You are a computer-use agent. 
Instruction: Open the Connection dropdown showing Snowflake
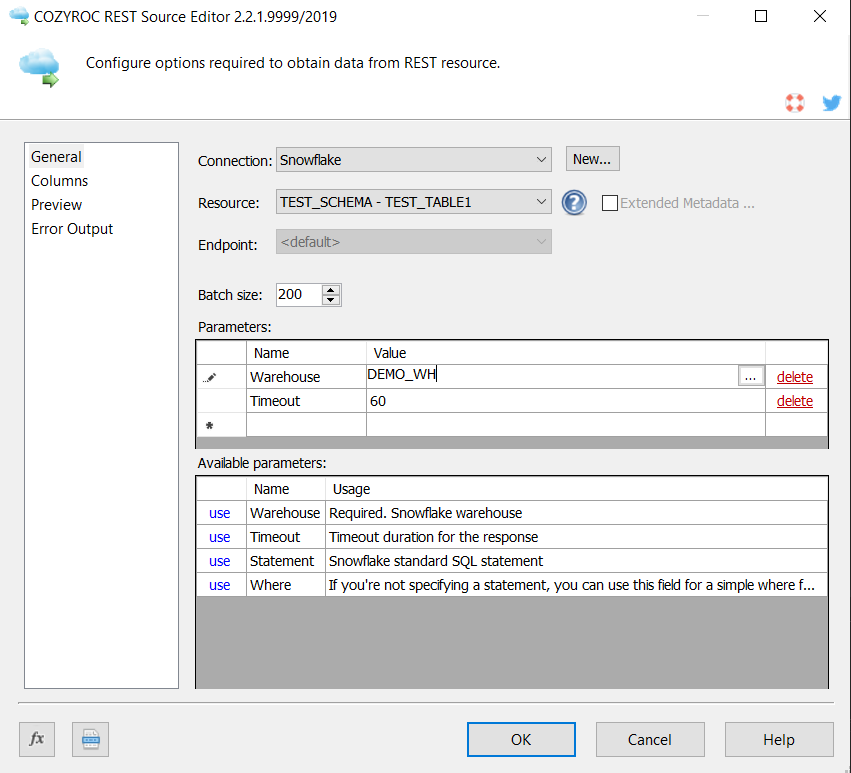tap(414, 160)
